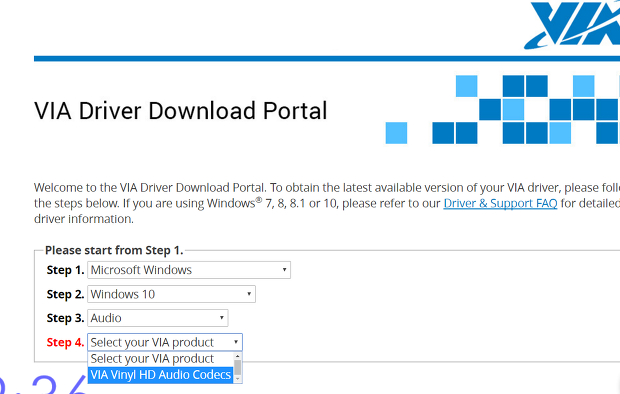Screen dimensions: 620x394
Task: Open the Driver & Support FAQ link
Action: pos(500,203)
